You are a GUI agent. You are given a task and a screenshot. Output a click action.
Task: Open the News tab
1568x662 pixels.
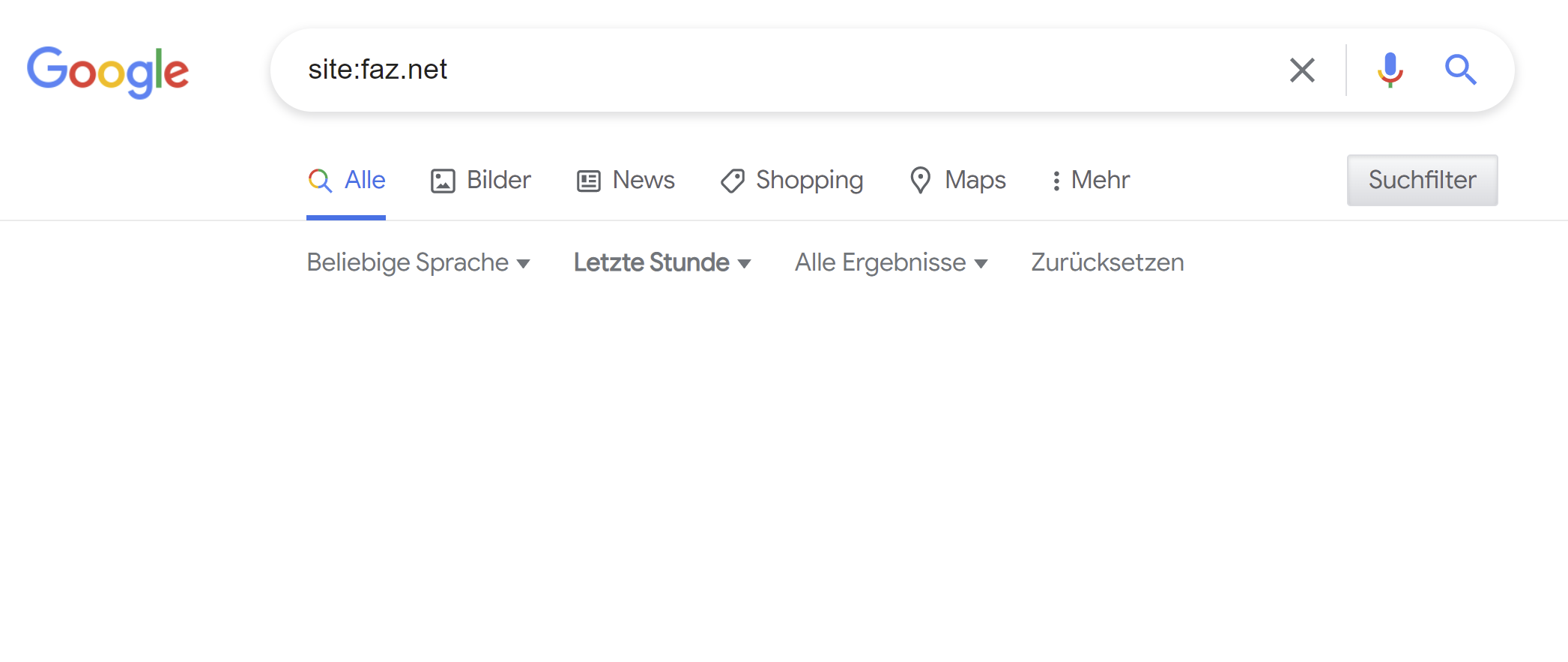[x=626, y=181]
